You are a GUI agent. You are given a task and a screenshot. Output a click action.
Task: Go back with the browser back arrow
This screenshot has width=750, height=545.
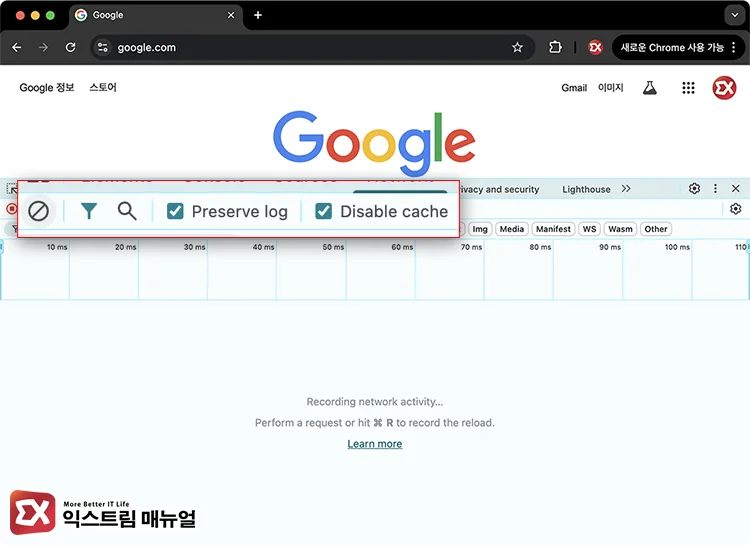click(x=17, y=47)
